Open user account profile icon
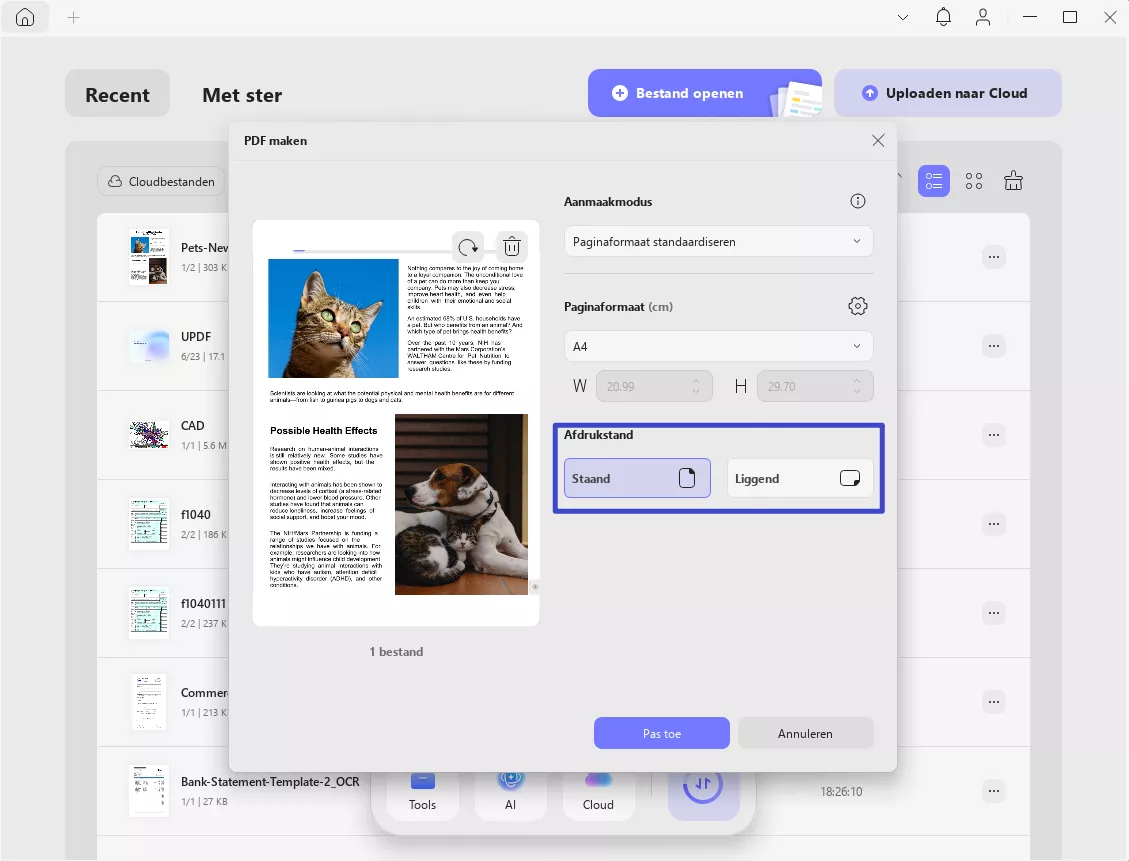The image size is (1129, 861). (983, 17)
